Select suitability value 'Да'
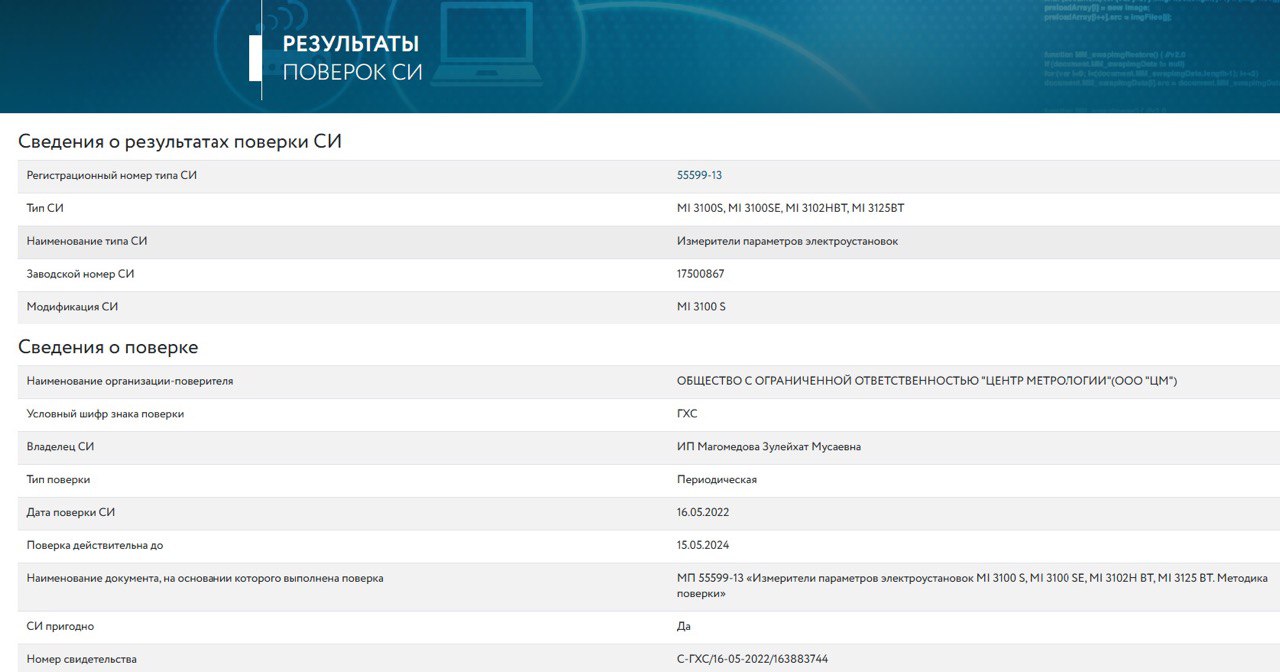The image size is (1280, 672). point(684,627)
